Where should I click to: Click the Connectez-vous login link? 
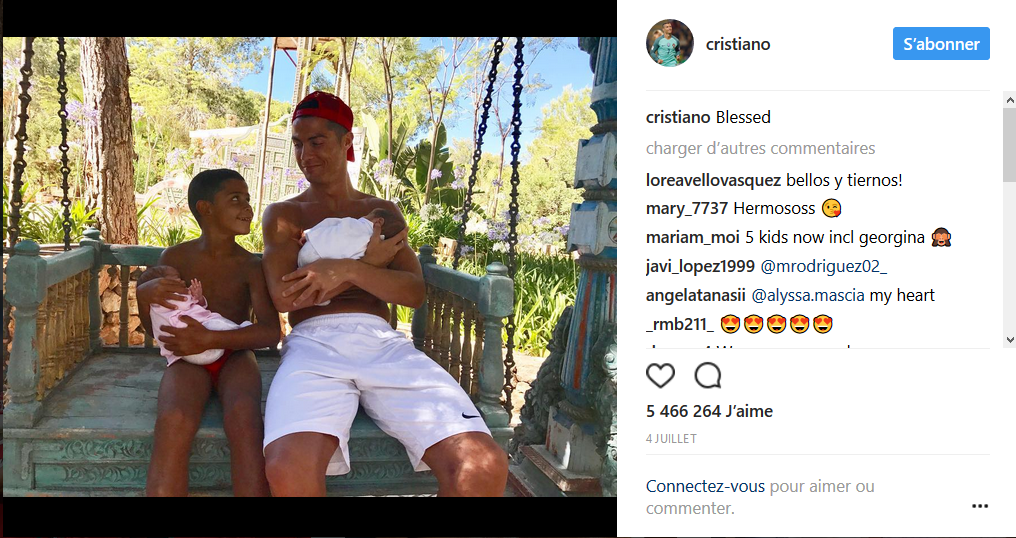pyautogui.click(x=705, y=486)
